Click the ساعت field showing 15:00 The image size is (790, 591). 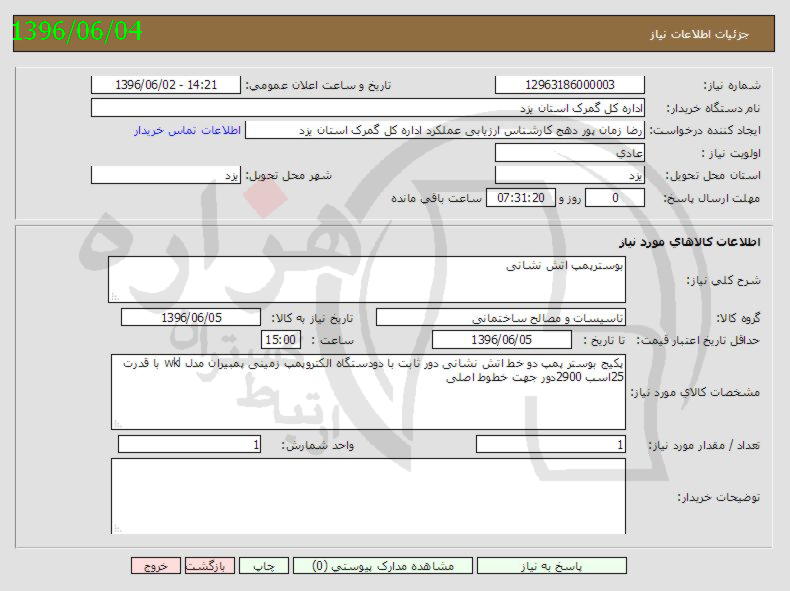[x=281, y=340]
